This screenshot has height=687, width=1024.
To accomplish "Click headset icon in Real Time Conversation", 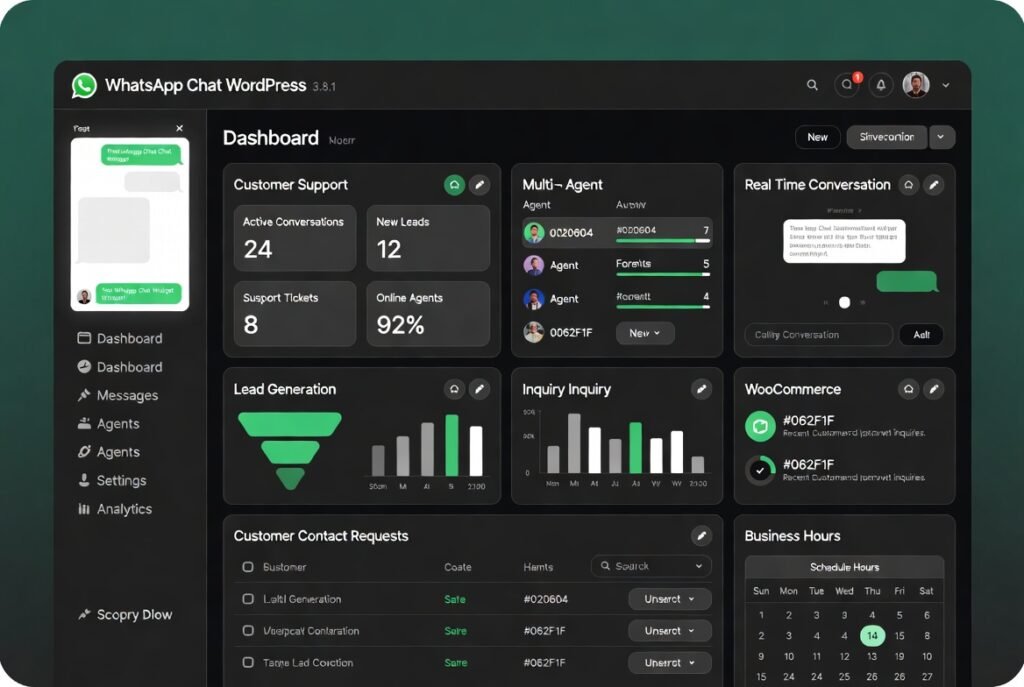I will coord(908,185).
